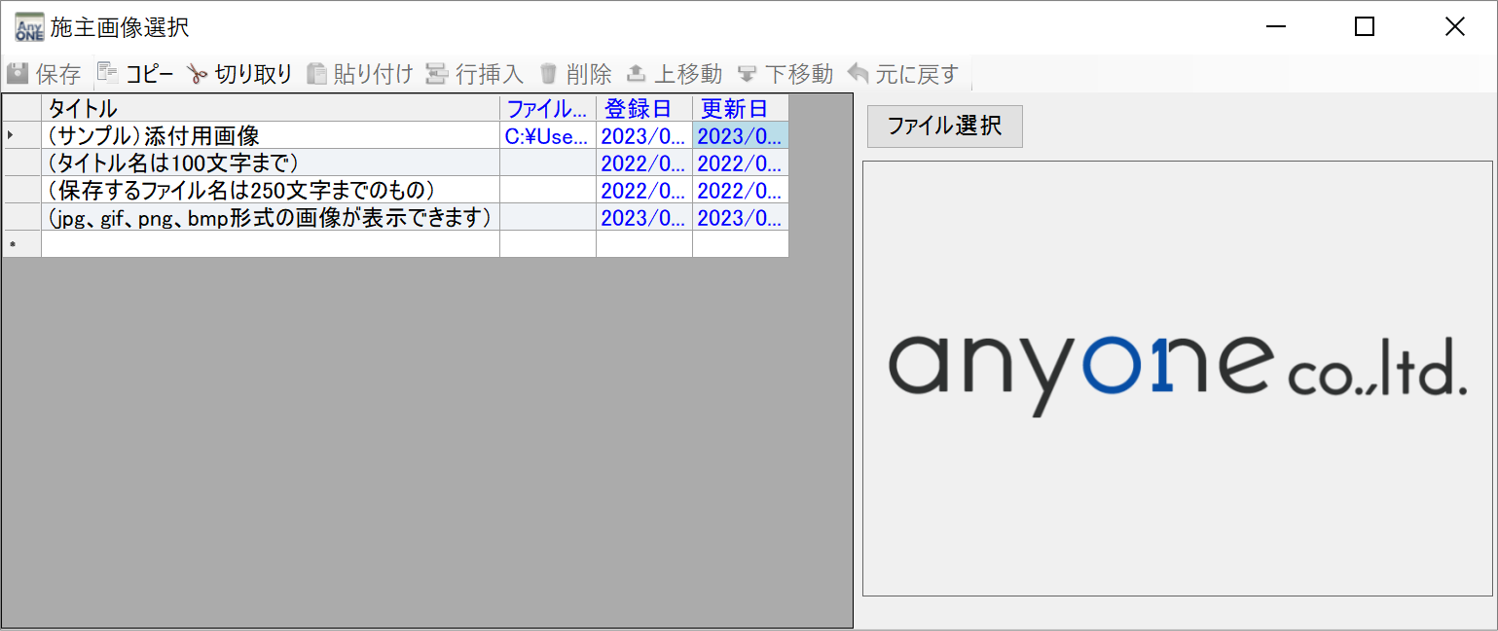Screen dimensions: 1498x631
Task: Click the empty new-row title cell
Action: tap(270, 244)
